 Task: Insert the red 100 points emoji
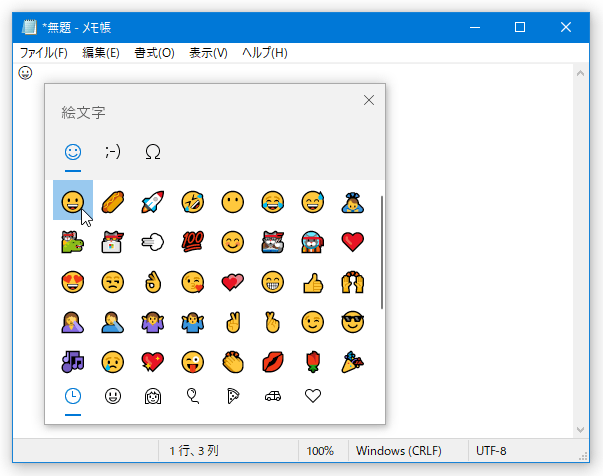pos(193,242)
